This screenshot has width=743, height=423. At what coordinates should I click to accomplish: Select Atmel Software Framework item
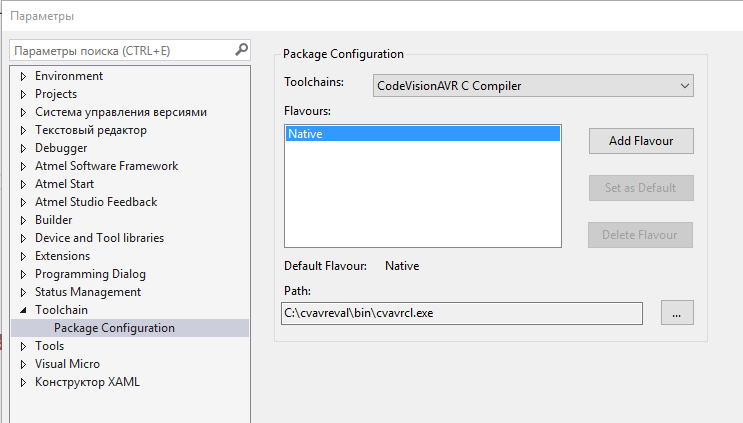point(106,166)
